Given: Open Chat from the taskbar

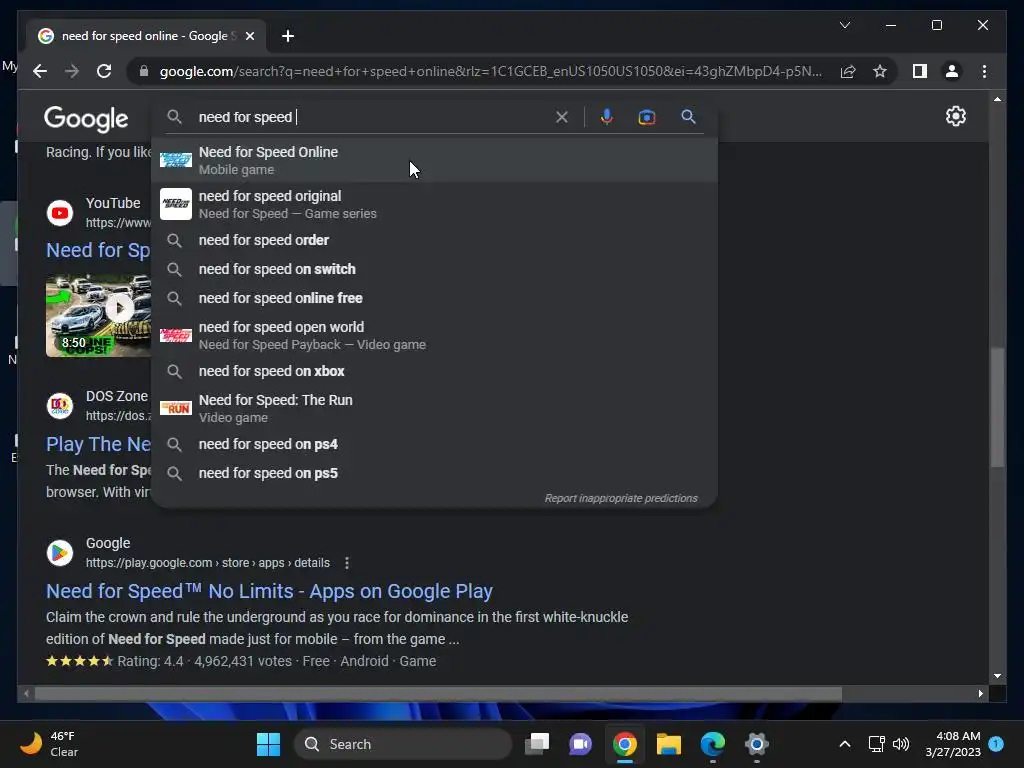Looking at the screenshot, I should 581,744.
